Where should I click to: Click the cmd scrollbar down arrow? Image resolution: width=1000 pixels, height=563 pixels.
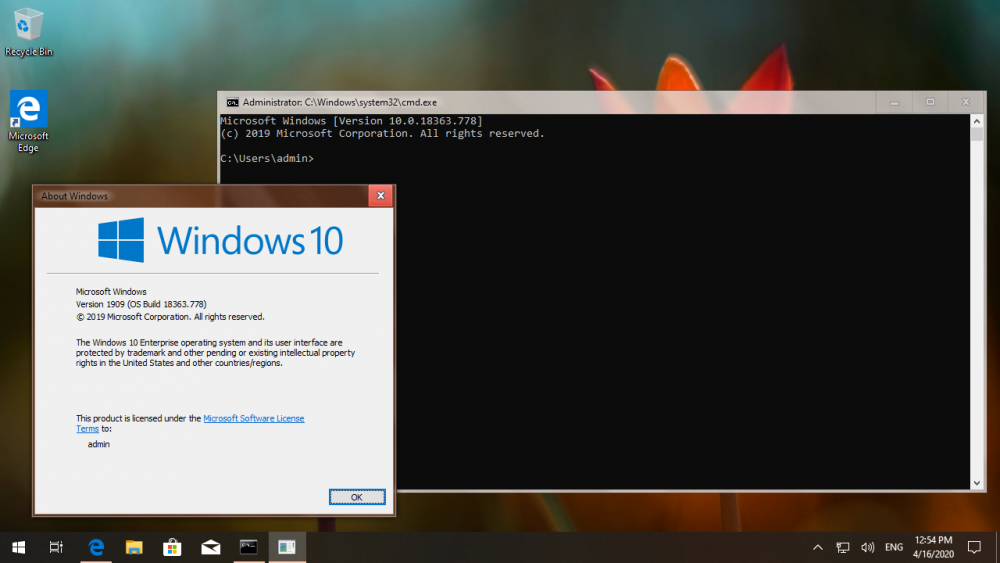[x=977, y=482]
